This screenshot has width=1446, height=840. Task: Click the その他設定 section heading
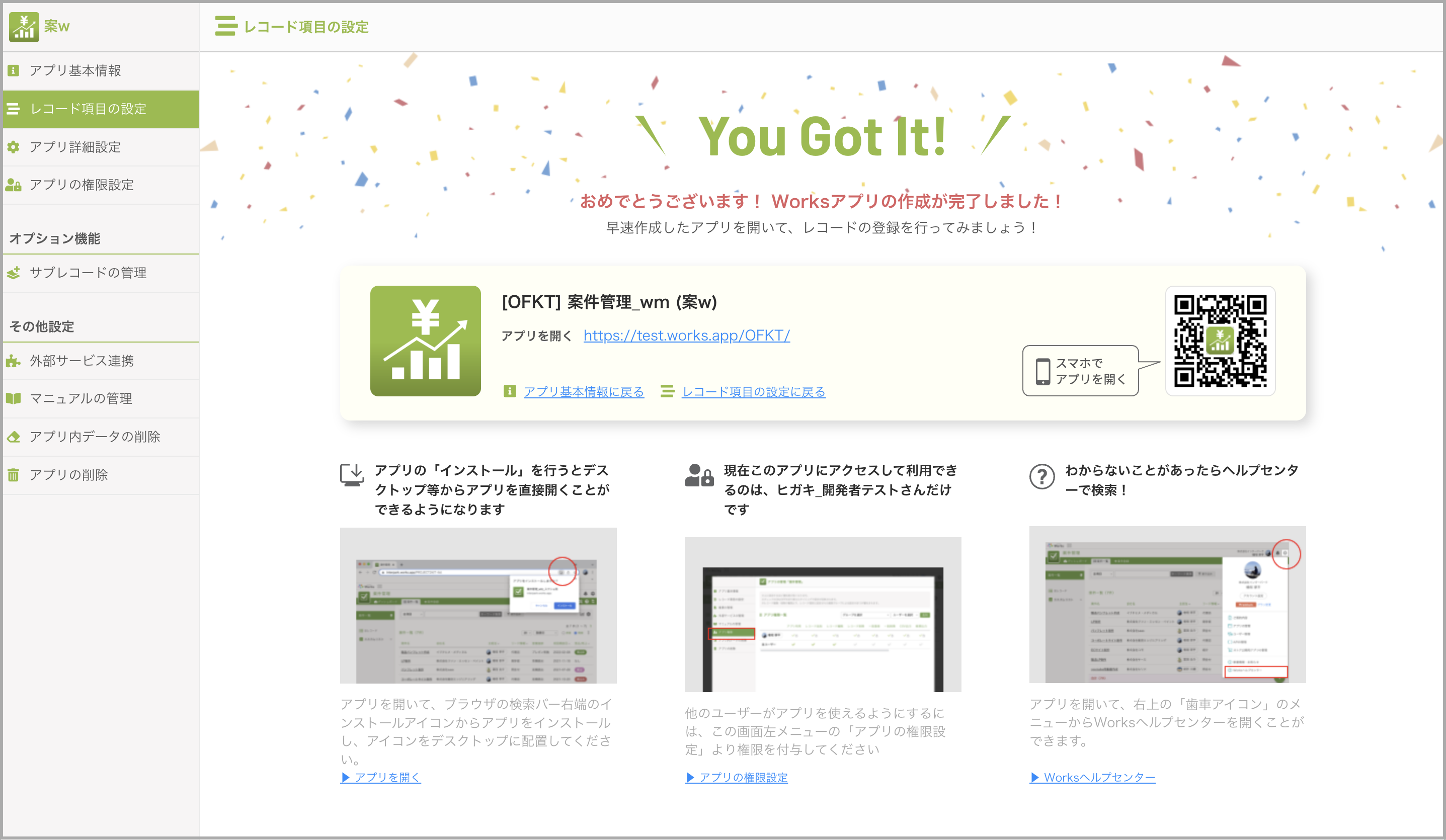pos(42,326)
